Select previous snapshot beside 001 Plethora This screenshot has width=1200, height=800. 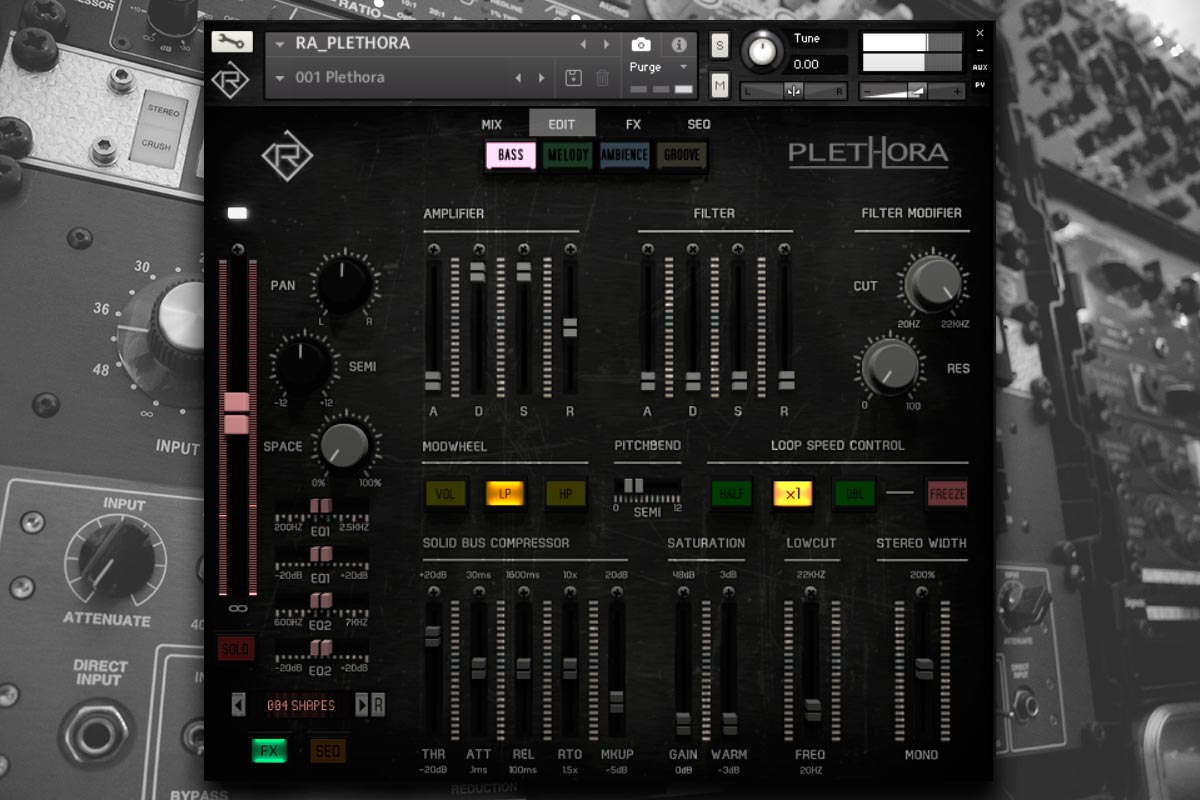click(x=518, y=78)
